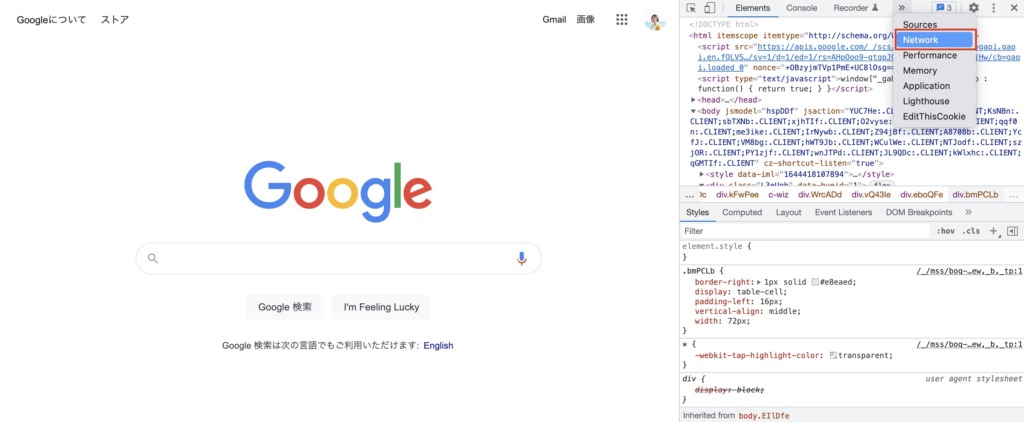This screenshot has width=1024, height=422.
Task: Open DevTools settings gear
Action: pos(974,8)
